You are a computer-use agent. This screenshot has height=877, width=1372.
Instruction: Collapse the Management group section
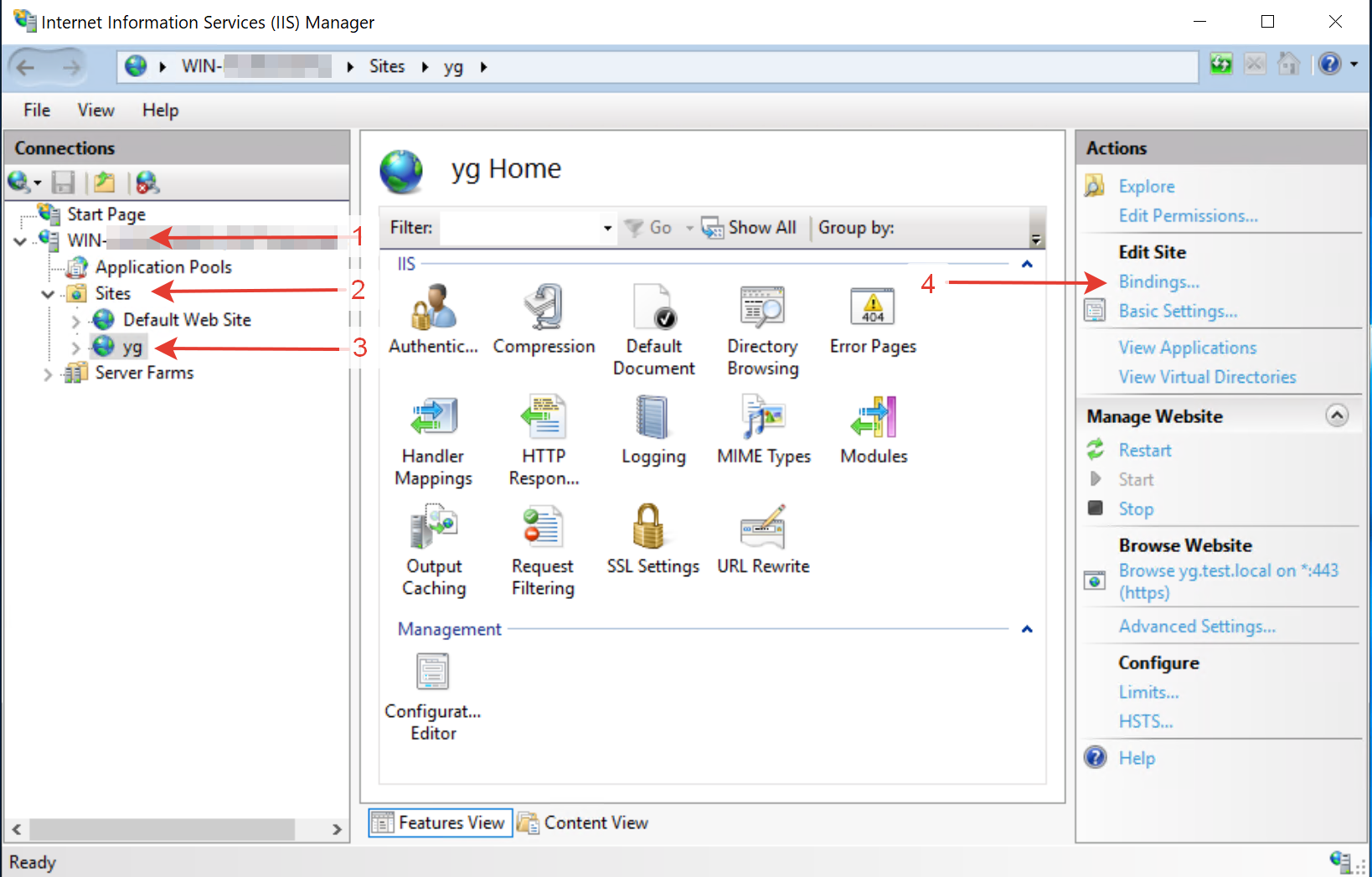1027,629
